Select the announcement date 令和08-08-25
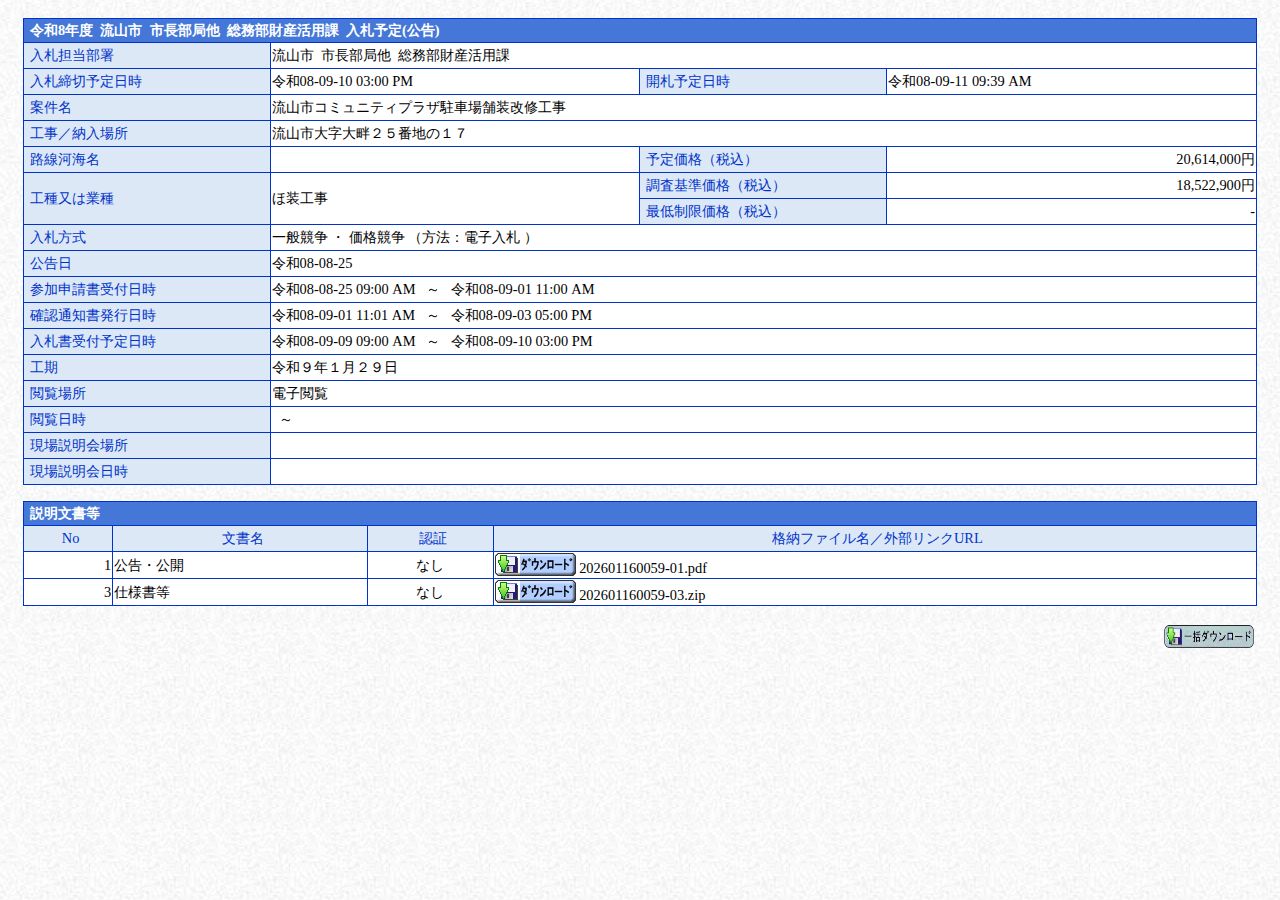The height and width of the screenshot is (900, 1280). pyautogui.click(x=312, y=264)
